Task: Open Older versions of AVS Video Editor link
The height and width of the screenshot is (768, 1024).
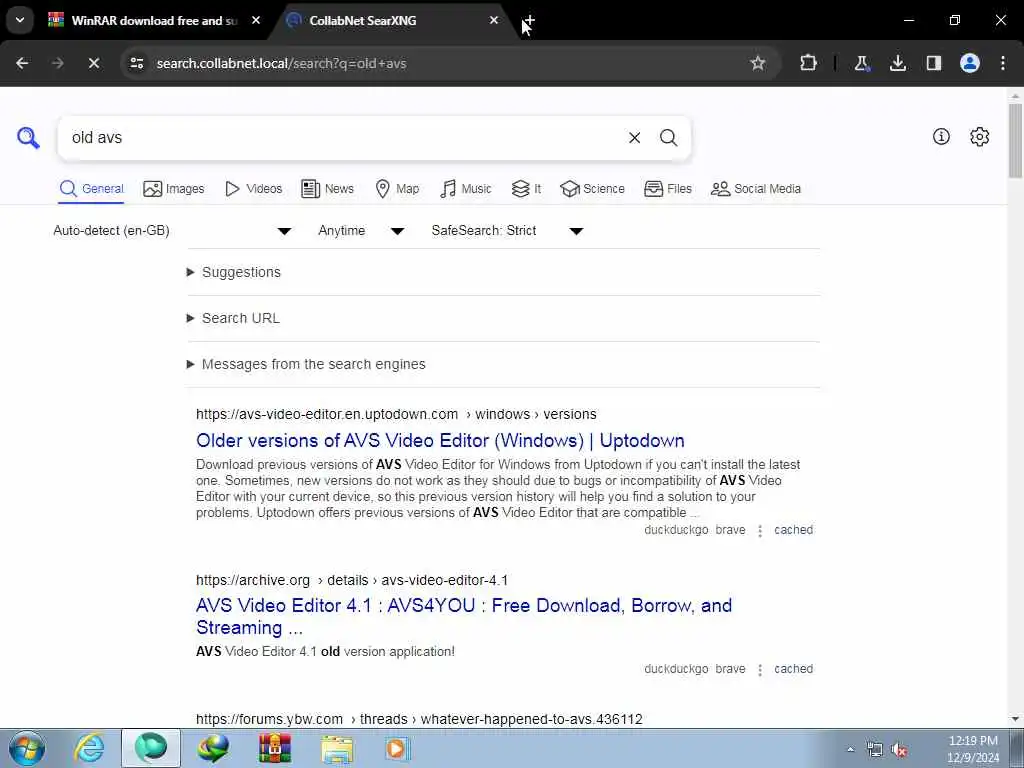Action: [440, 440]
